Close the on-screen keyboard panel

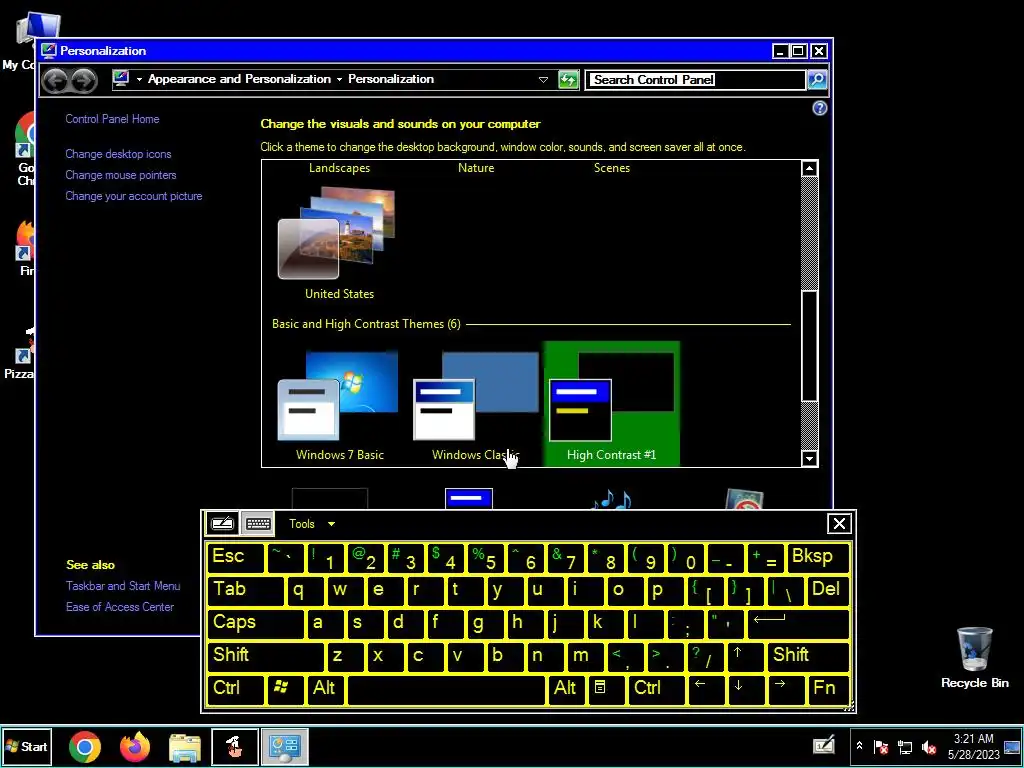click(x=839, y=523)
